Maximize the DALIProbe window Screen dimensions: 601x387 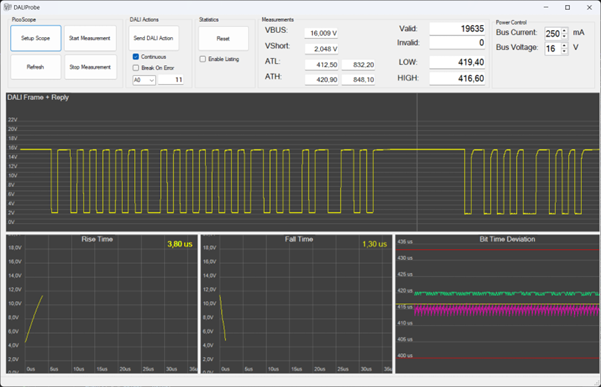tap(568, 7)
